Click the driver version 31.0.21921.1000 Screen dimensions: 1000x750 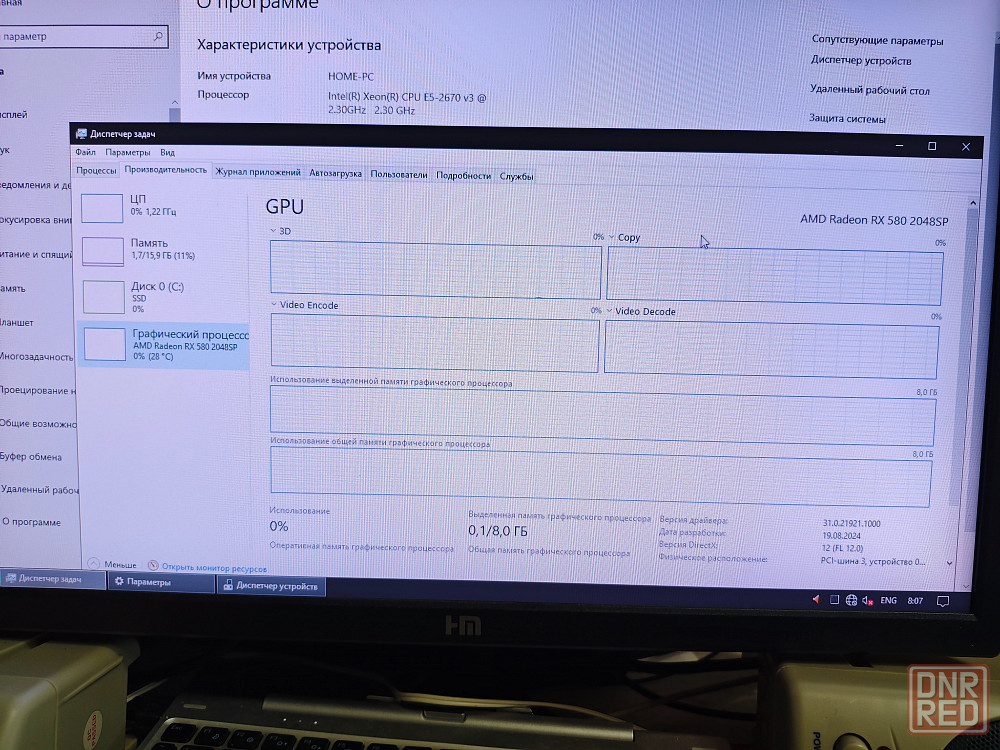coord(851,524)
